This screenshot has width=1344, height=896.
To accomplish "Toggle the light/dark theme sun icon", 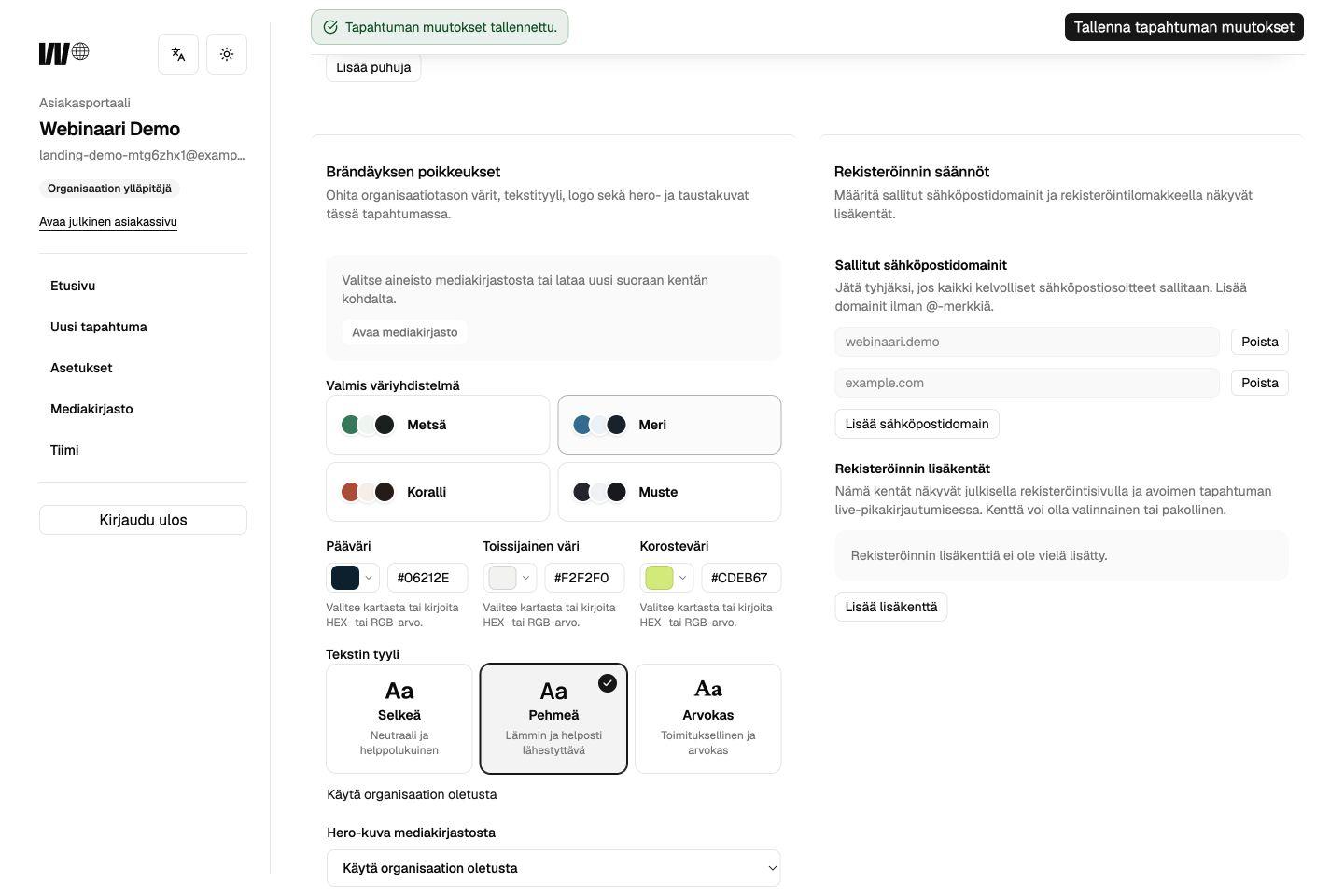I will coord(227,54).
